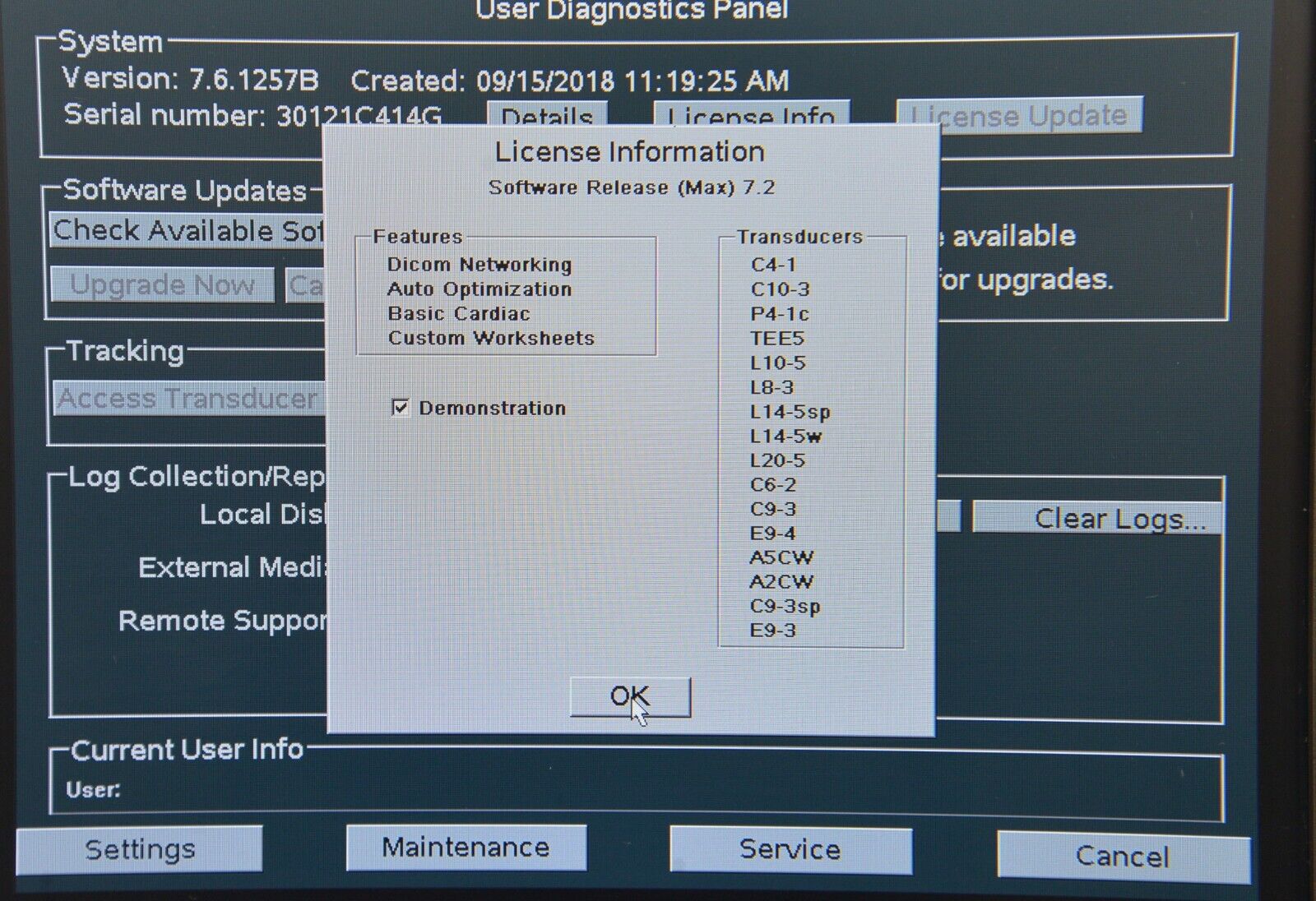This screenshot has width=1316, height=901.
Task: Select transducer A2CW
Action: (781, 582)
